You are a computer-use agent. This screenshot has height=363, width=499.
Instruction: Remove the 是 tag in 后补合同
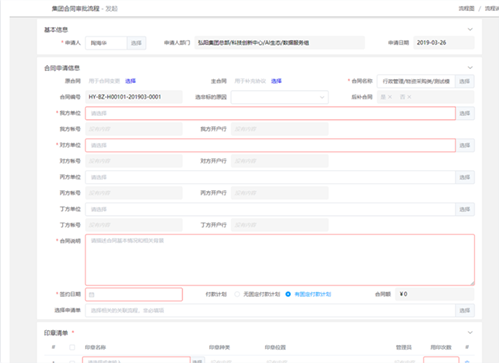390,97
